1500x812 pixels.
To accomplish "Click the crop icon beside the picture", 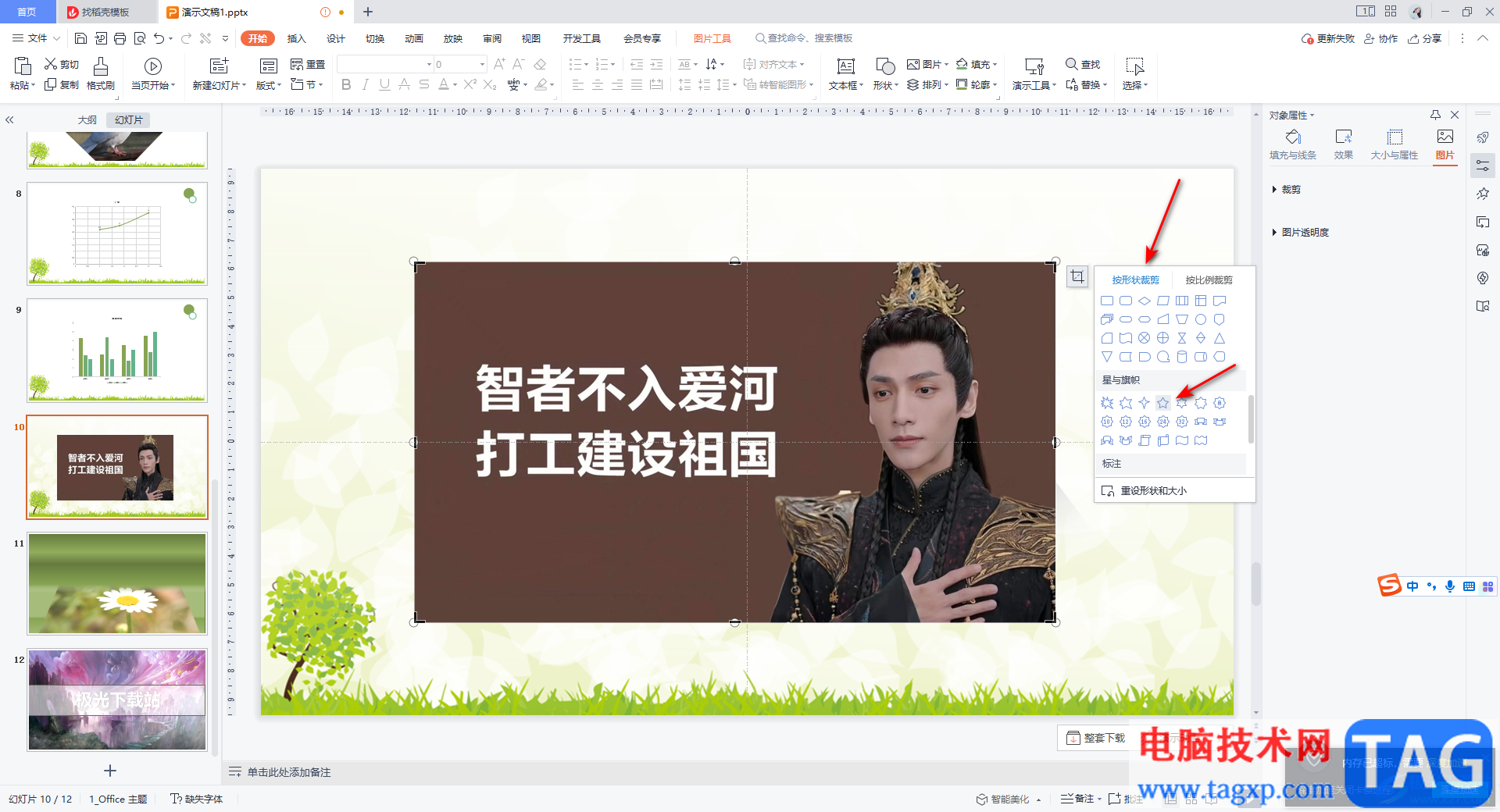I will point(1077,276).
